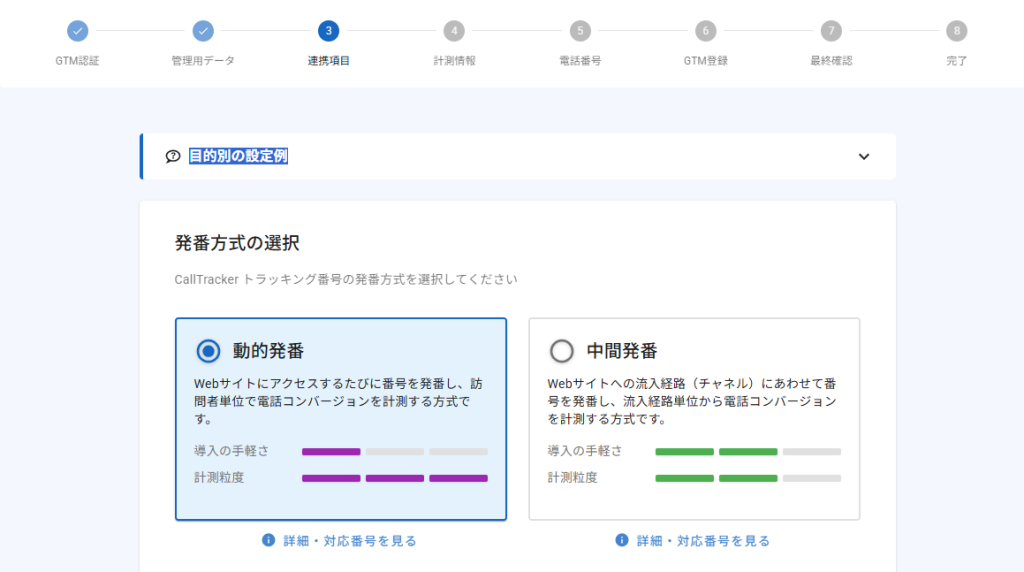Click info icon under the 動的発番 card

(x=268, y=540)
